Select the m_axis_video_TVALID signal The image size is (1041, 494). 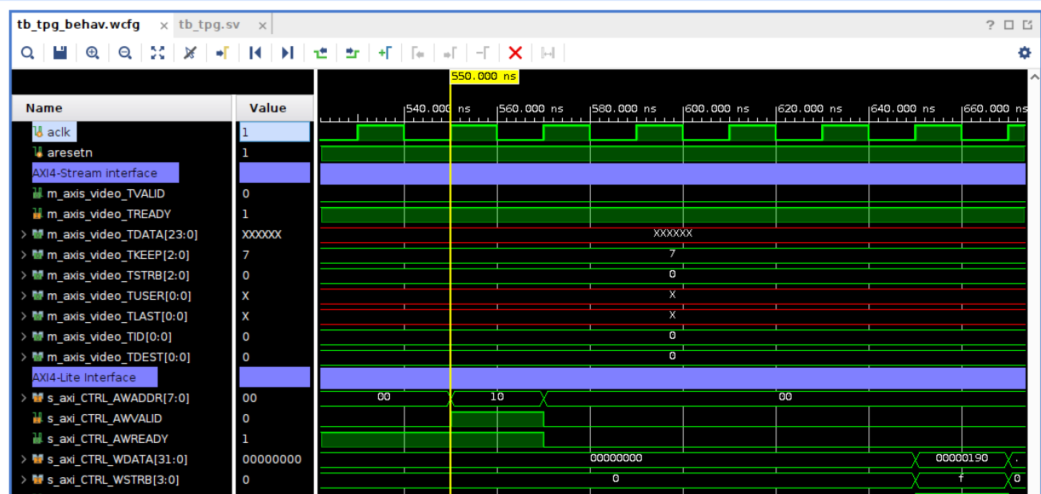tap(97, 194)
